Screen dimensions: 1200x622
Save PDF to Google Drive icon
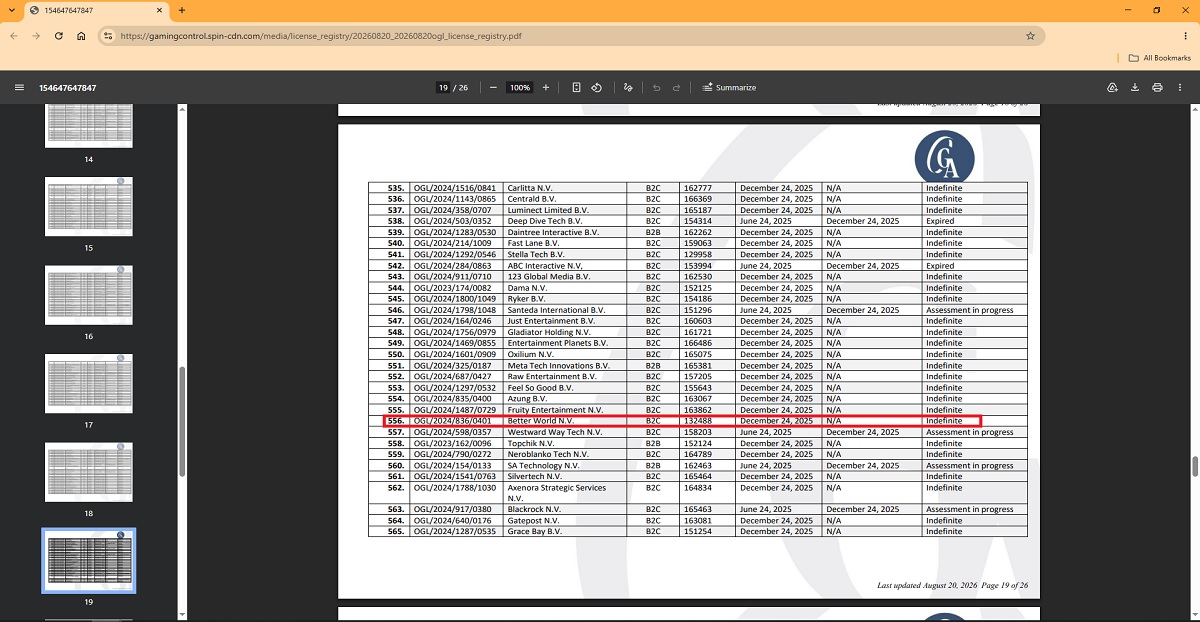click(x=1112, y=88)
